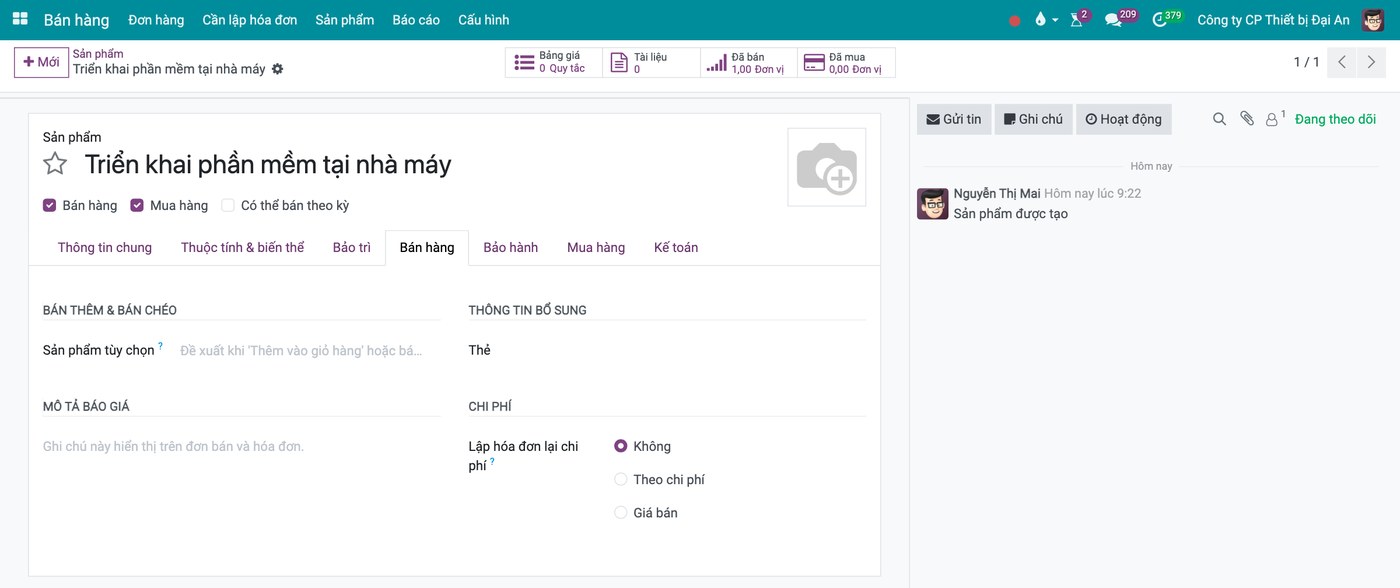Viewport: 1400px width, 588px height.
Task: Toggle the Mua hàng checkbox
Action: coord(137,206)
